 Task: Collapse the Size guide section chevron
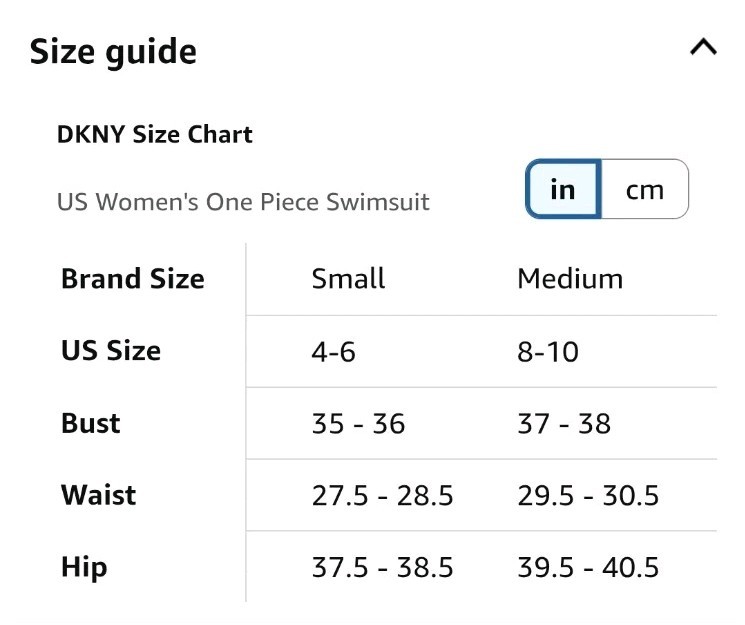coord(703,48)
